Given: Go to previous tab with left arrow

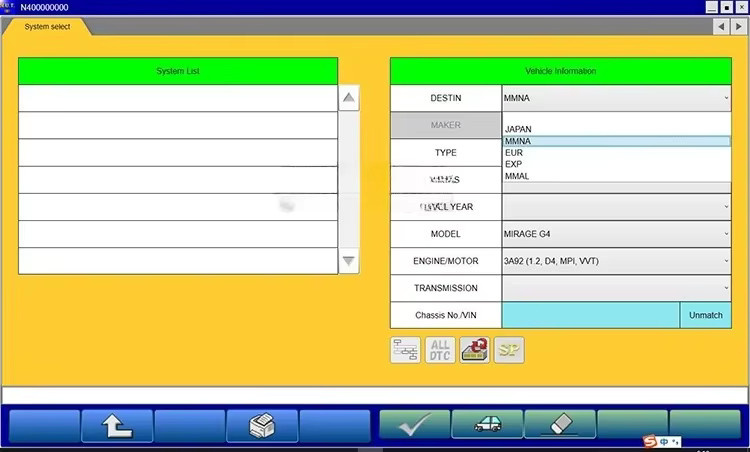Looking at the screenshot, I should coord(721,27).
